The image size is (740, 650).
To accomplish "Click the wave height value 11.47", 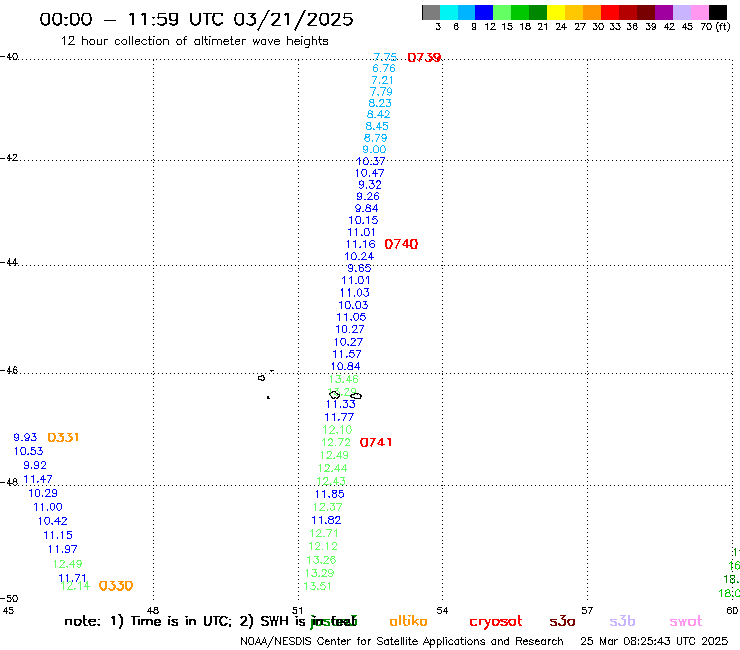I will click(x=38, y=479).
